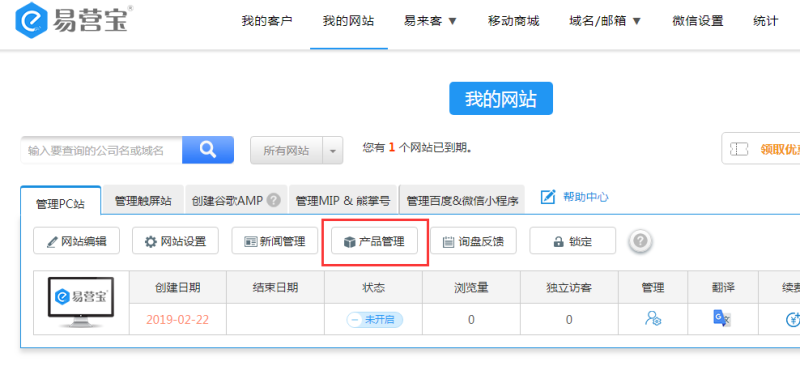
Task: Click the blue search magnifier button
Action: [x=208, y=150]
